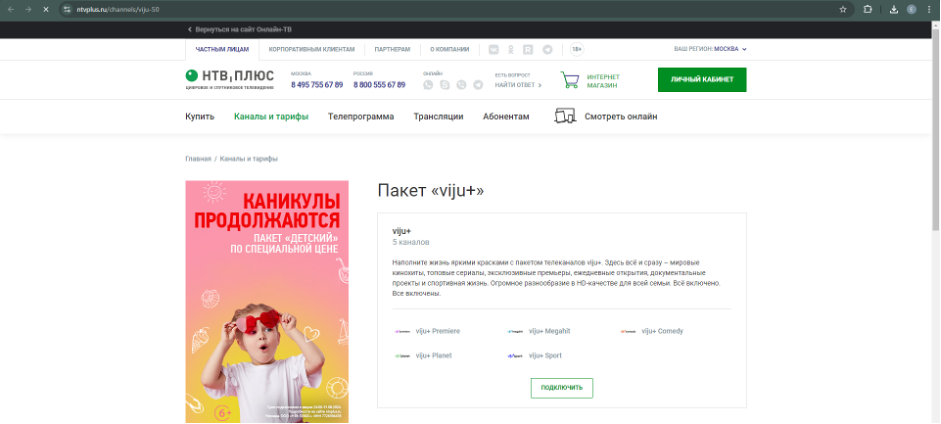941x424 pixels.
Task: Open the browser extensions puzzle icon
Action: click(867, 10)
